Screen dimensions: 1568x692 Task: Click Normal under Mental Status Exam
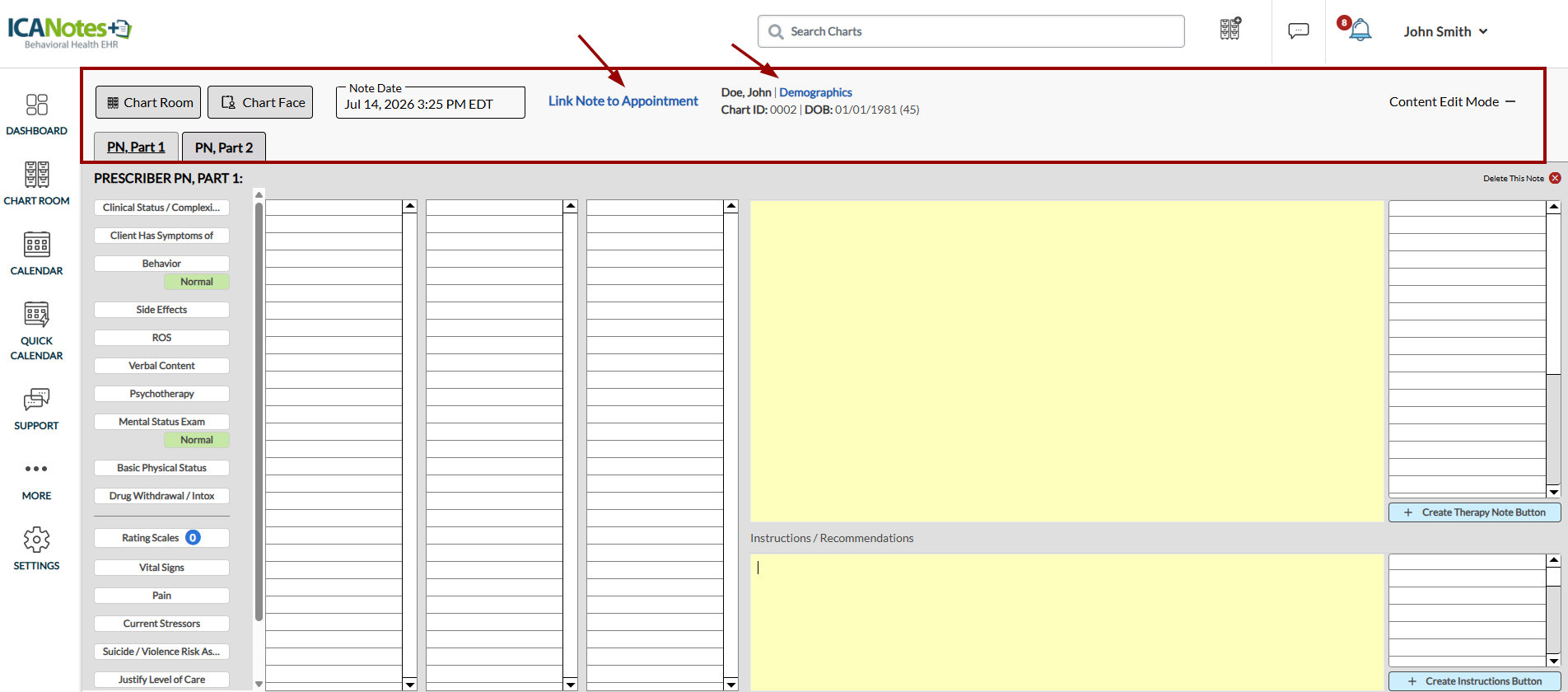(x=197, y=440)
